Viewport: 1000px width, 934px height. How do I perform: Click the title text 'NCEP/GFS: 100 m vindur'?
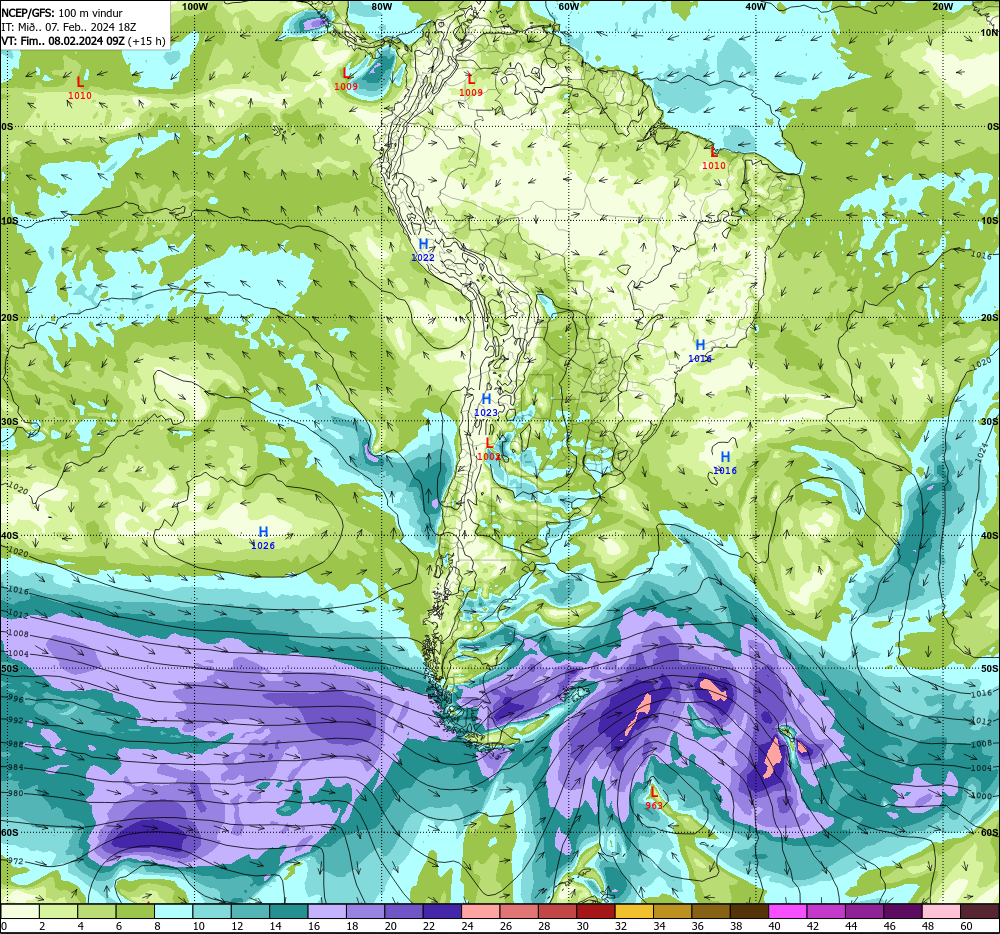click(x=62, y=13)
